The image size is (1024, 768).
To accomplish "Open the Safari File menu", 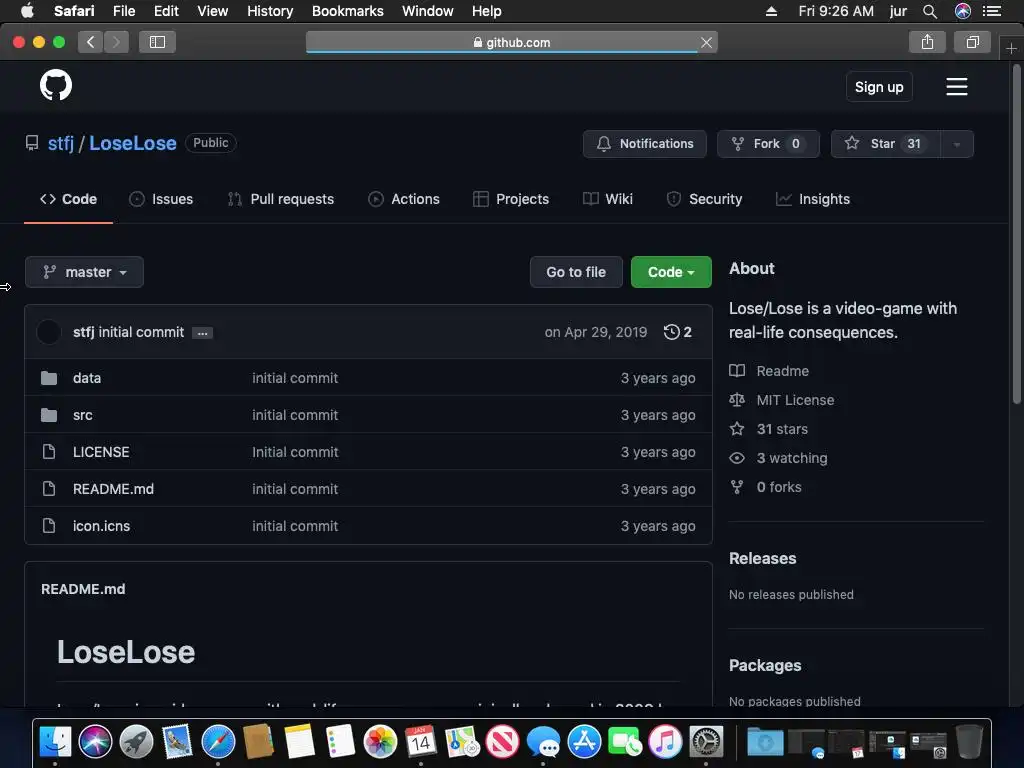I will click(x=123, y=11).
